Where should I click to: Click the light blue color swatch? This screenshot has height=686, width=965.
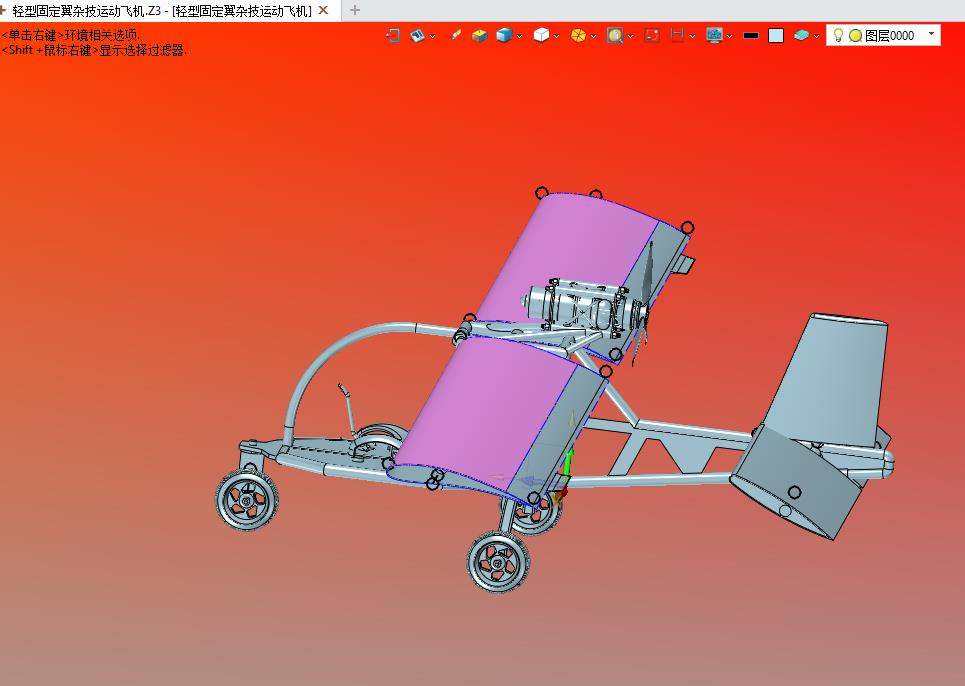pos(776,35)
